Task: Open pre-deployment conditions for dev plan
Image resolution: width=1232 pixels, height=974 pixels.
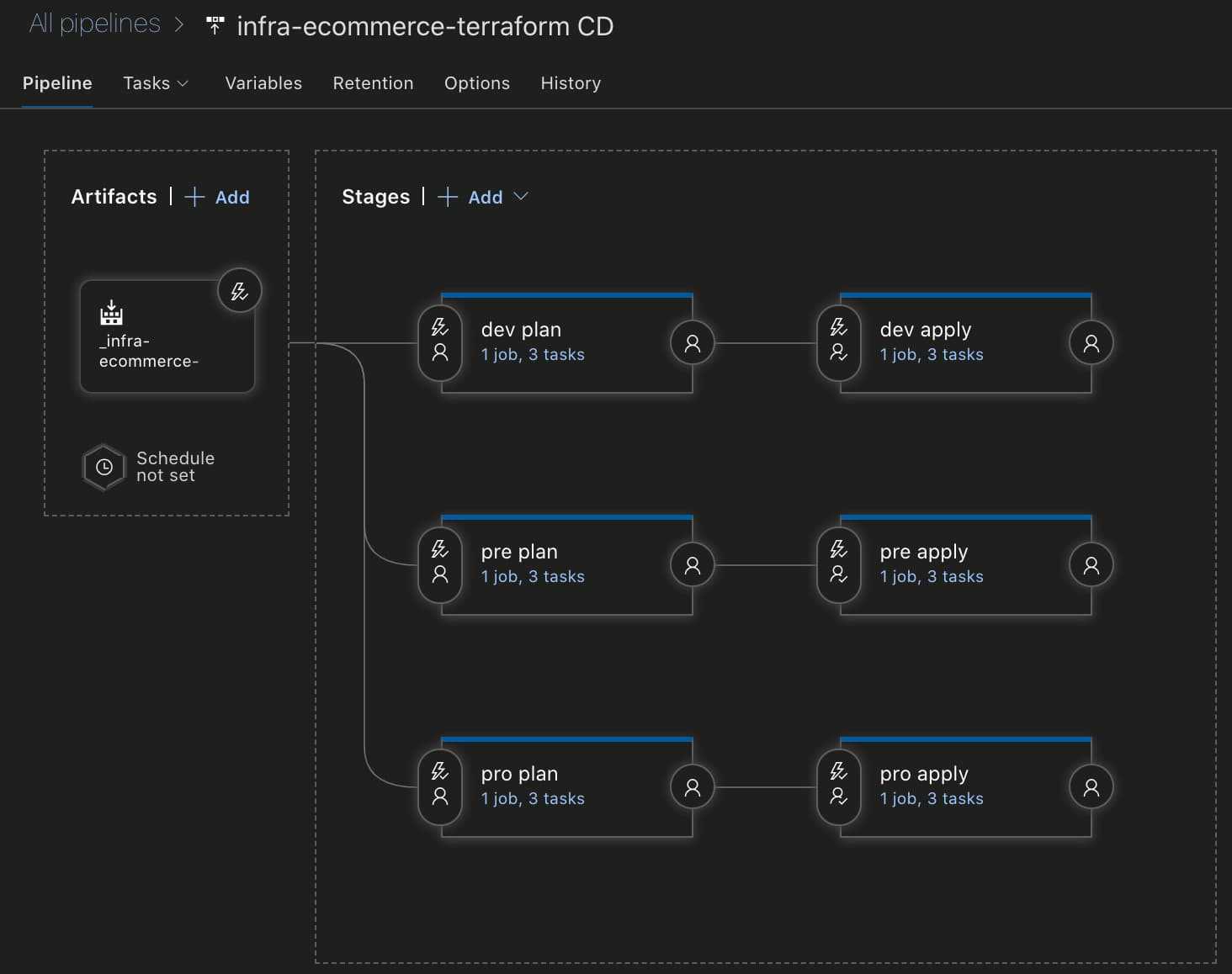Action: [440, 342]
